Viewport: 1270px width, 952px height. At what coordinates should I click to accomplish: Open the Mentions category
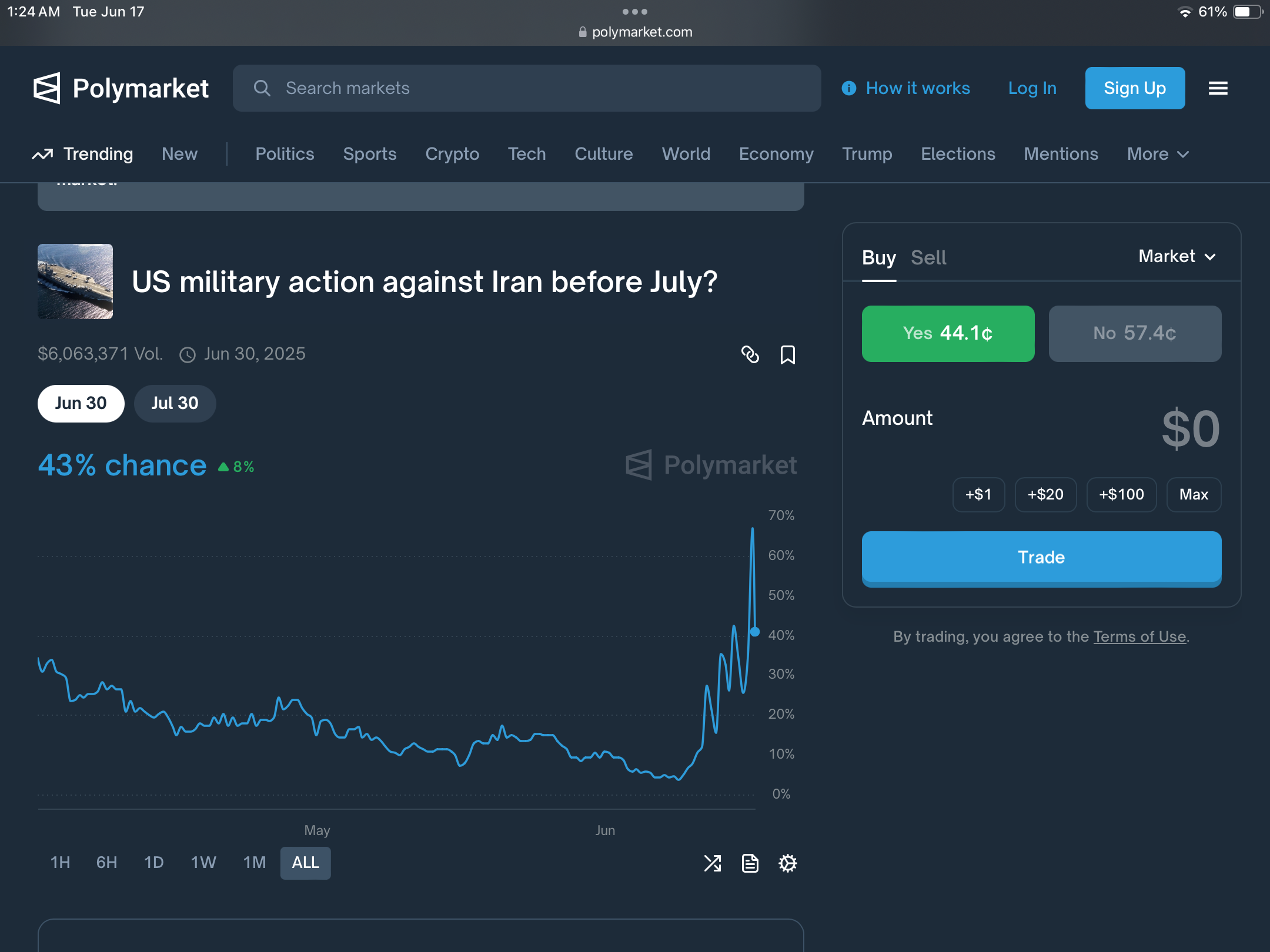(1061, 154)
